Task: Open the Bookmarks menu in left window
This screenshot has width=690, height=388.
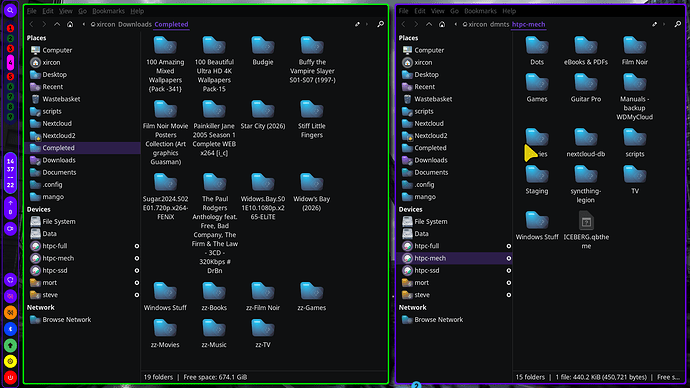Action: tap(108, 11)
